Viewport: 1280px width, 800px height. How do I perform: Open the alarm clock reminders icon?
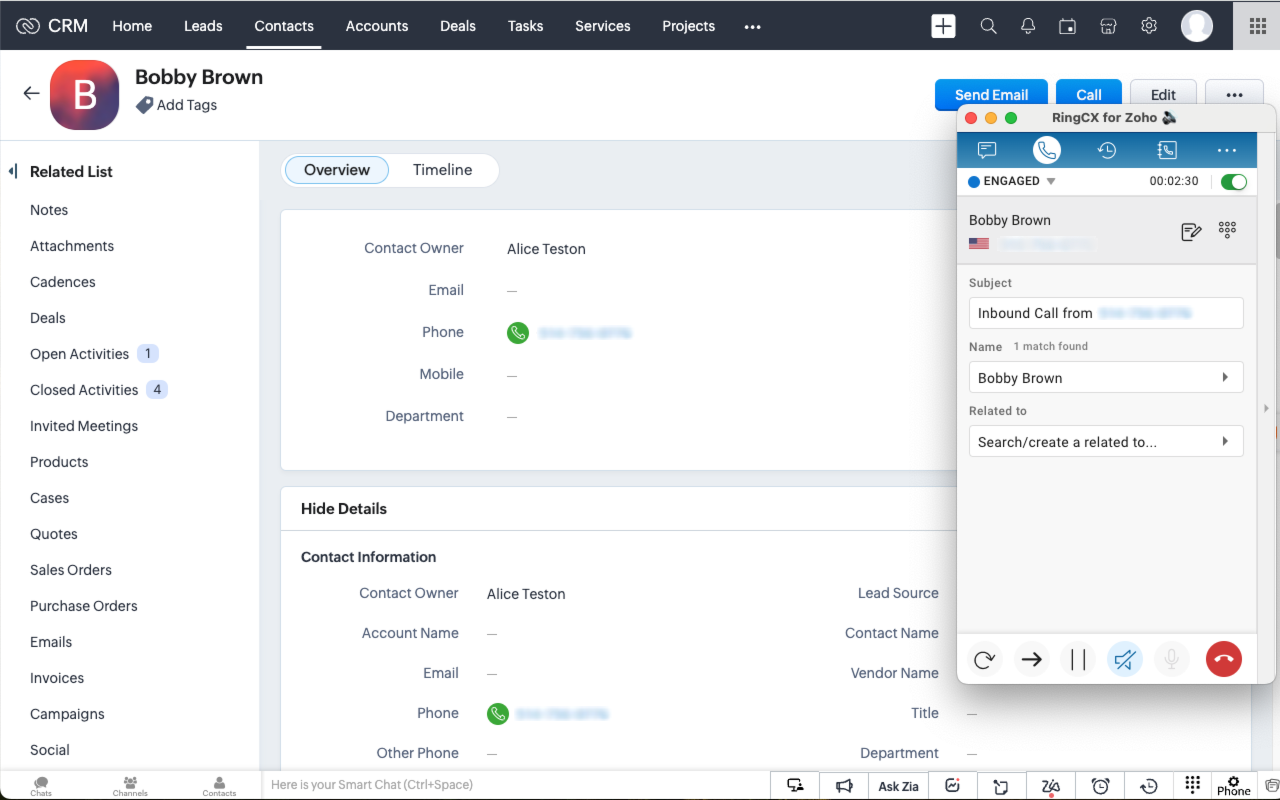1100,785
